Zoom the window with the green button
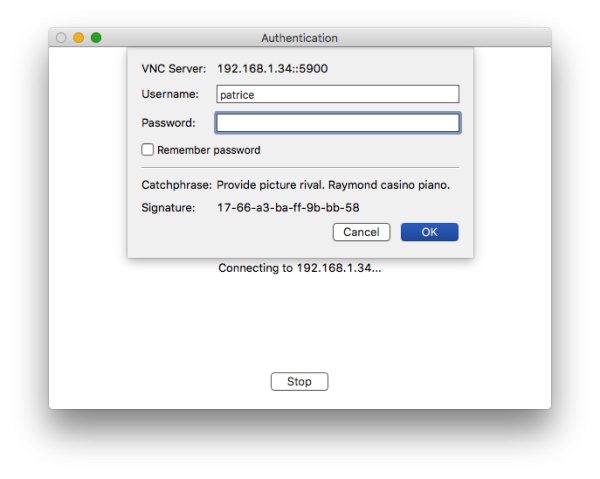600x479 pixels. pyautogui.click(x=96, y=38)
